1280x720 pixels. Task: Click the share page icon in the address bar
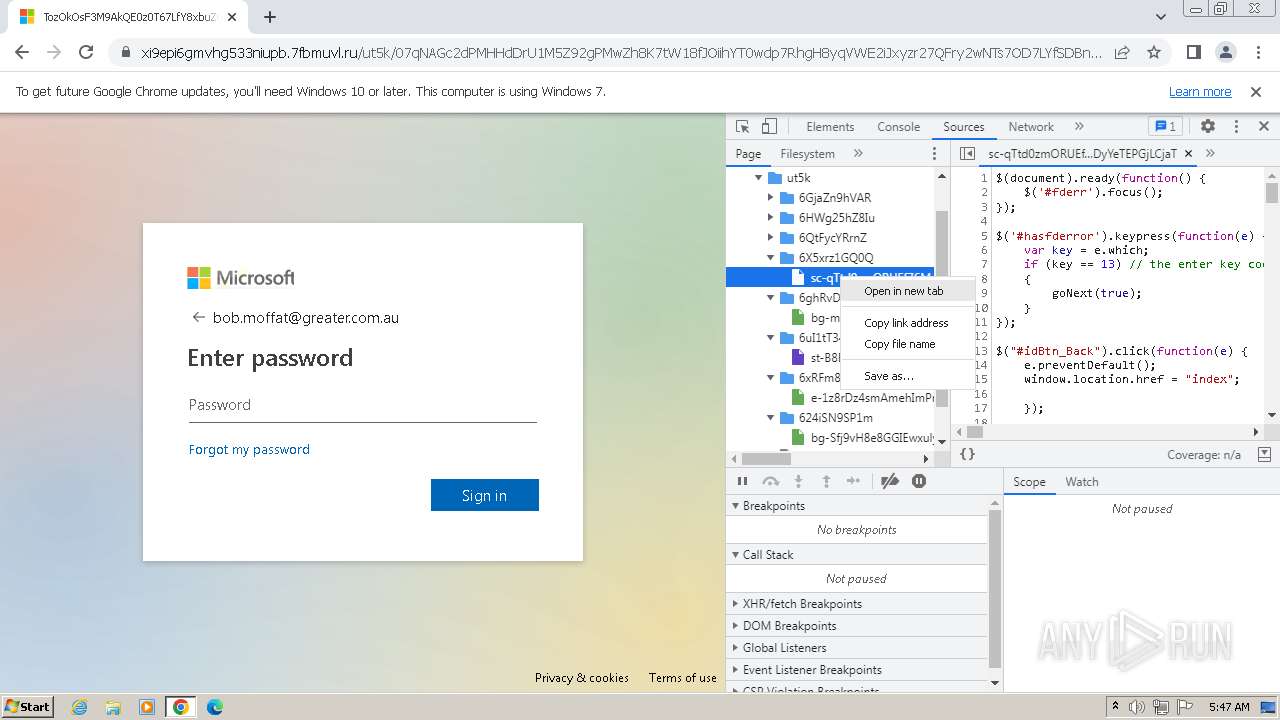pyautogui.click(x=1122, y=53)
